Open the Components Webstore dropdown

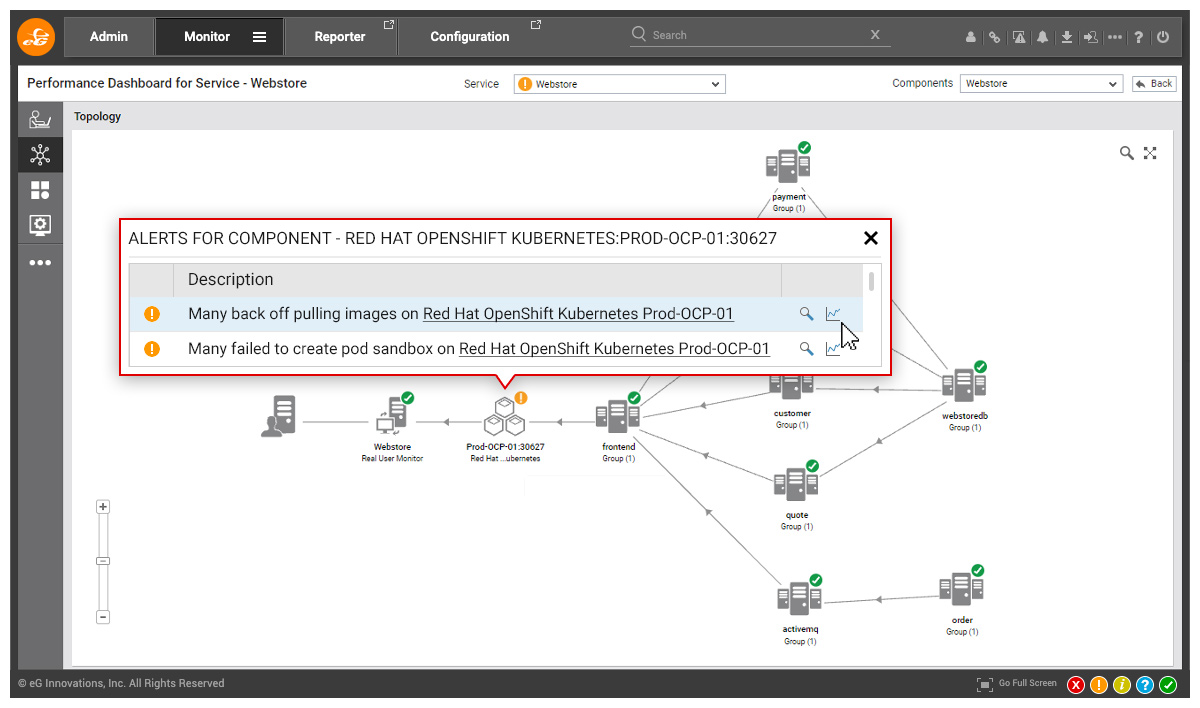pos(1041,84)
